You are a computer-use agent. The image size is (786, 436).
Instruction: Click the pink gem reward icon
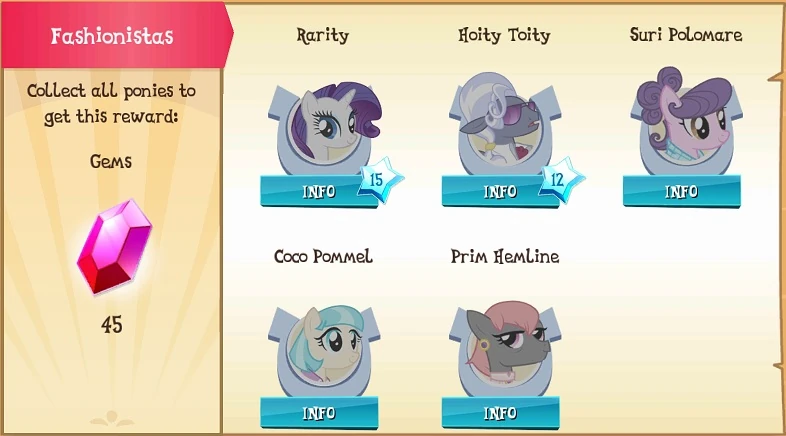pos(110,245)
